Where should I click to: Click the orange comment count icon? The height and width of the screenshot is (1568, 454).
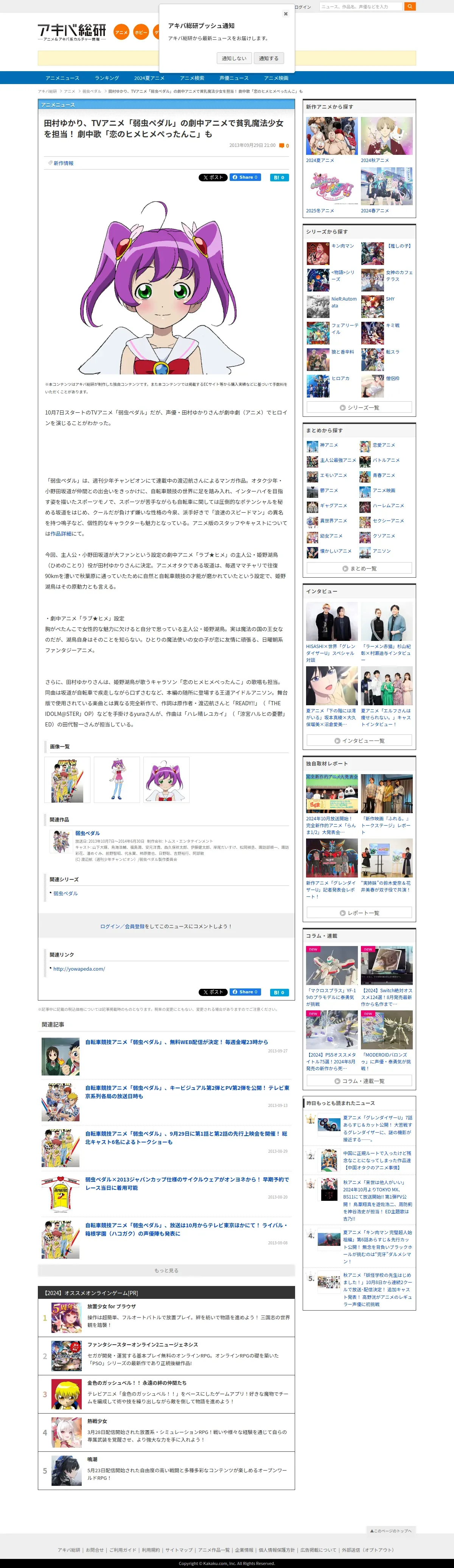[x=282, y=146]
